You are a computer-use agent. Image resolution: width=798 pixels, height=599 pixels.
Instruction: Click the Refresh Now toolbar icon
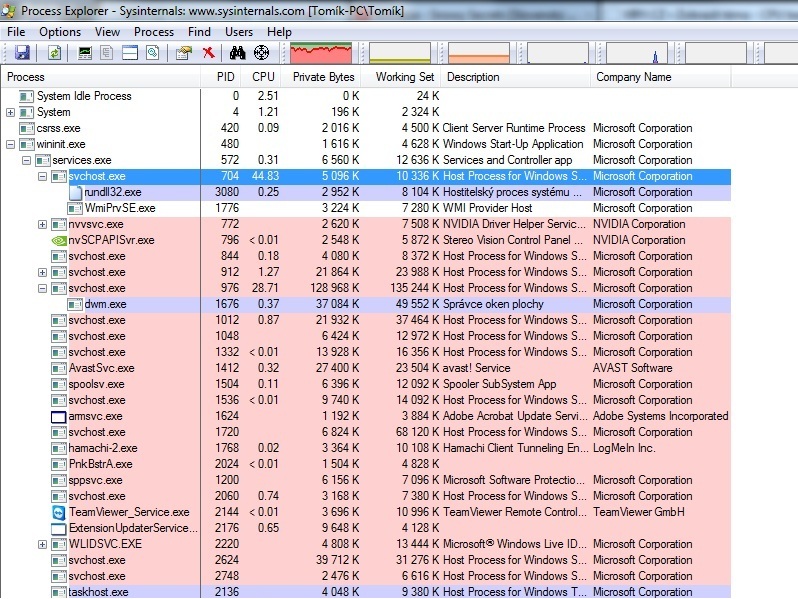click(53, 53)
